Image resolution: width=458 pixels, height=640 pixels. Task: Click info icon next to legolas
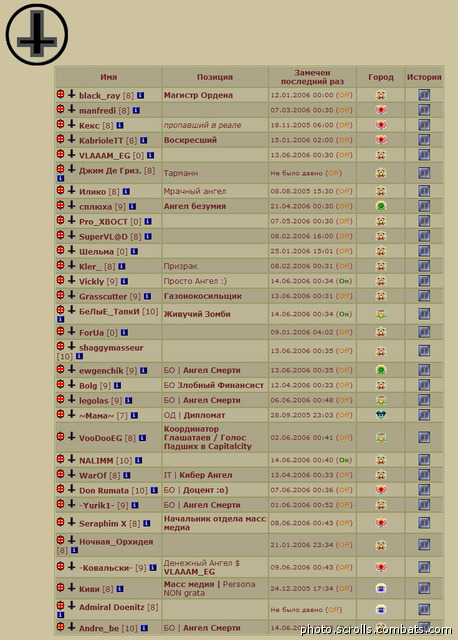coord(129,400)
